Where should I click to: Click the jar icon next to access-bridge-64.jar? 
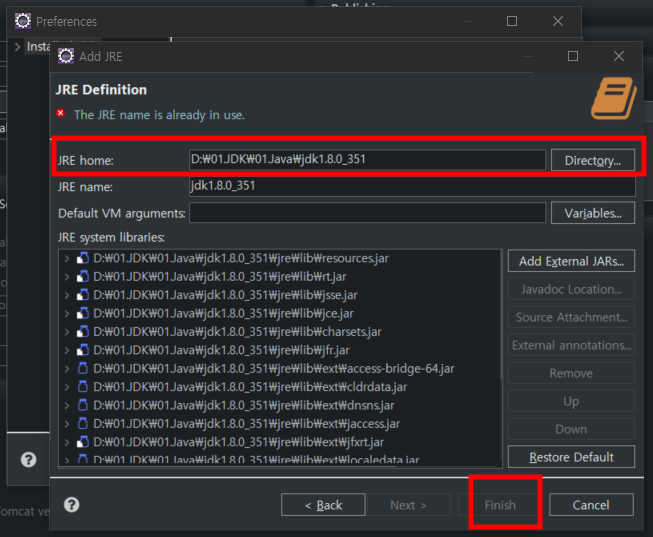[x=83, y=369]
